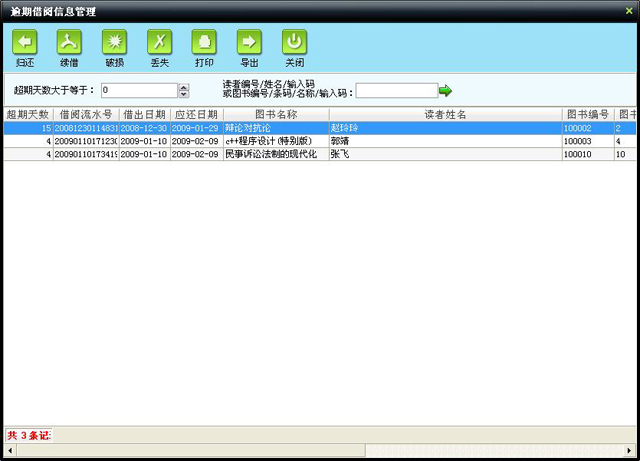Image resolution: width=640 pixels, height=461 pixels.
Task: Increase overdue days with spinner up arrow
Action: [x=183, y=87]
